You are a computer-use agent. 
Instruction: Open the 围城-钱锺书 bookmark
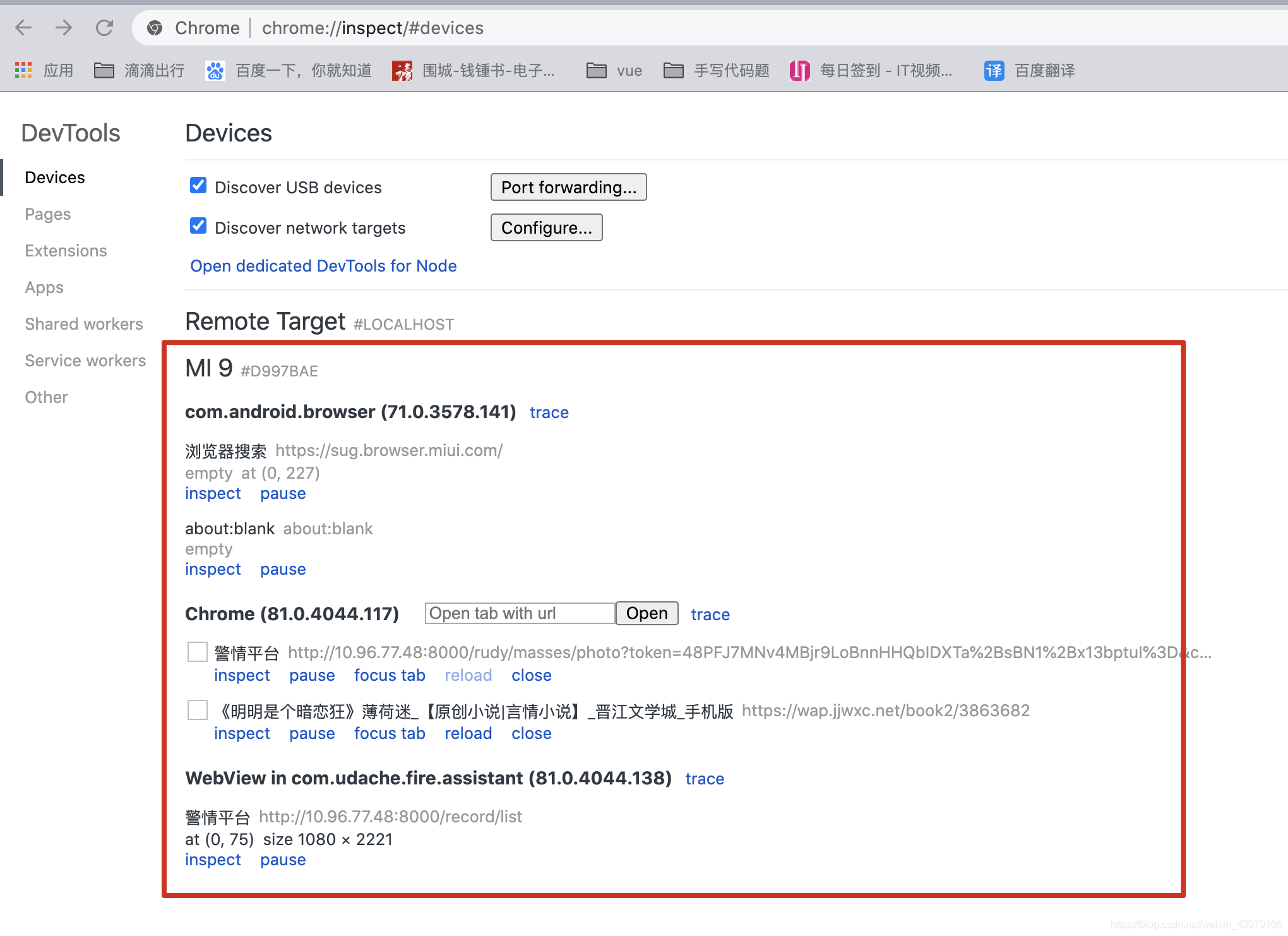[474, 70]
